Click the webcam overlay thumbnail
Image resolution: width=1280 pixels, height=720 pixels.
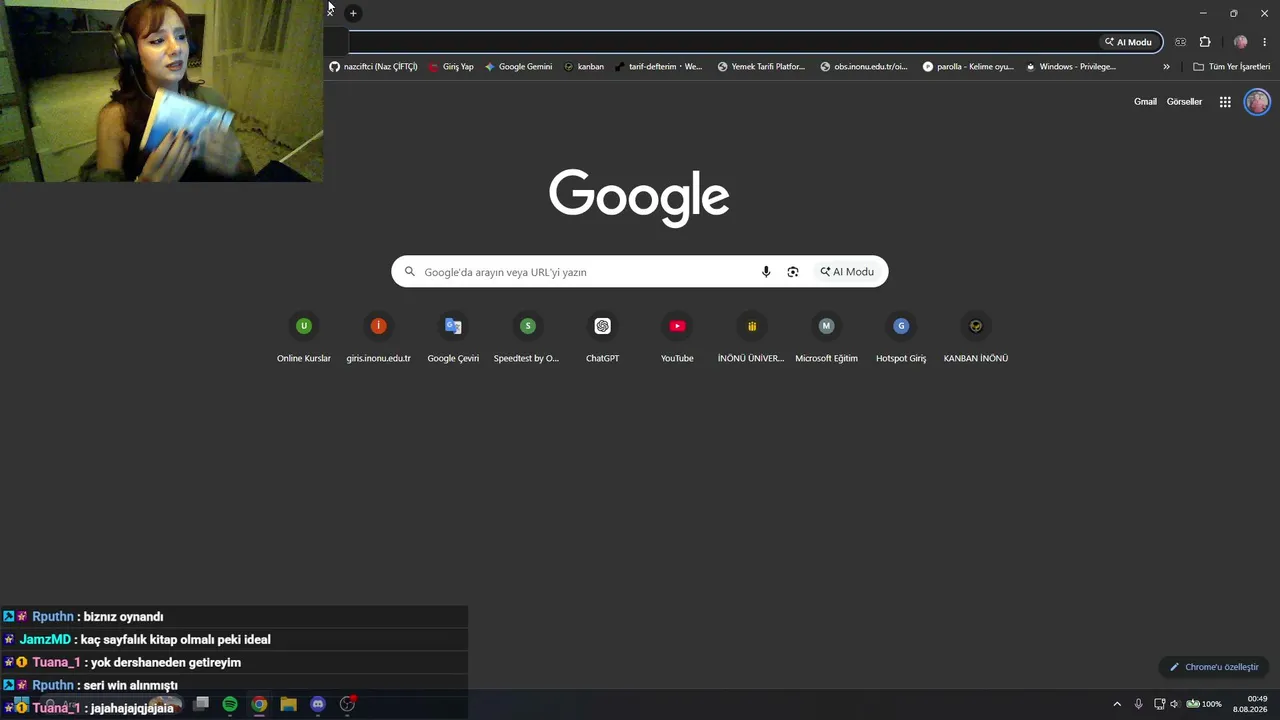pos(161,91)
